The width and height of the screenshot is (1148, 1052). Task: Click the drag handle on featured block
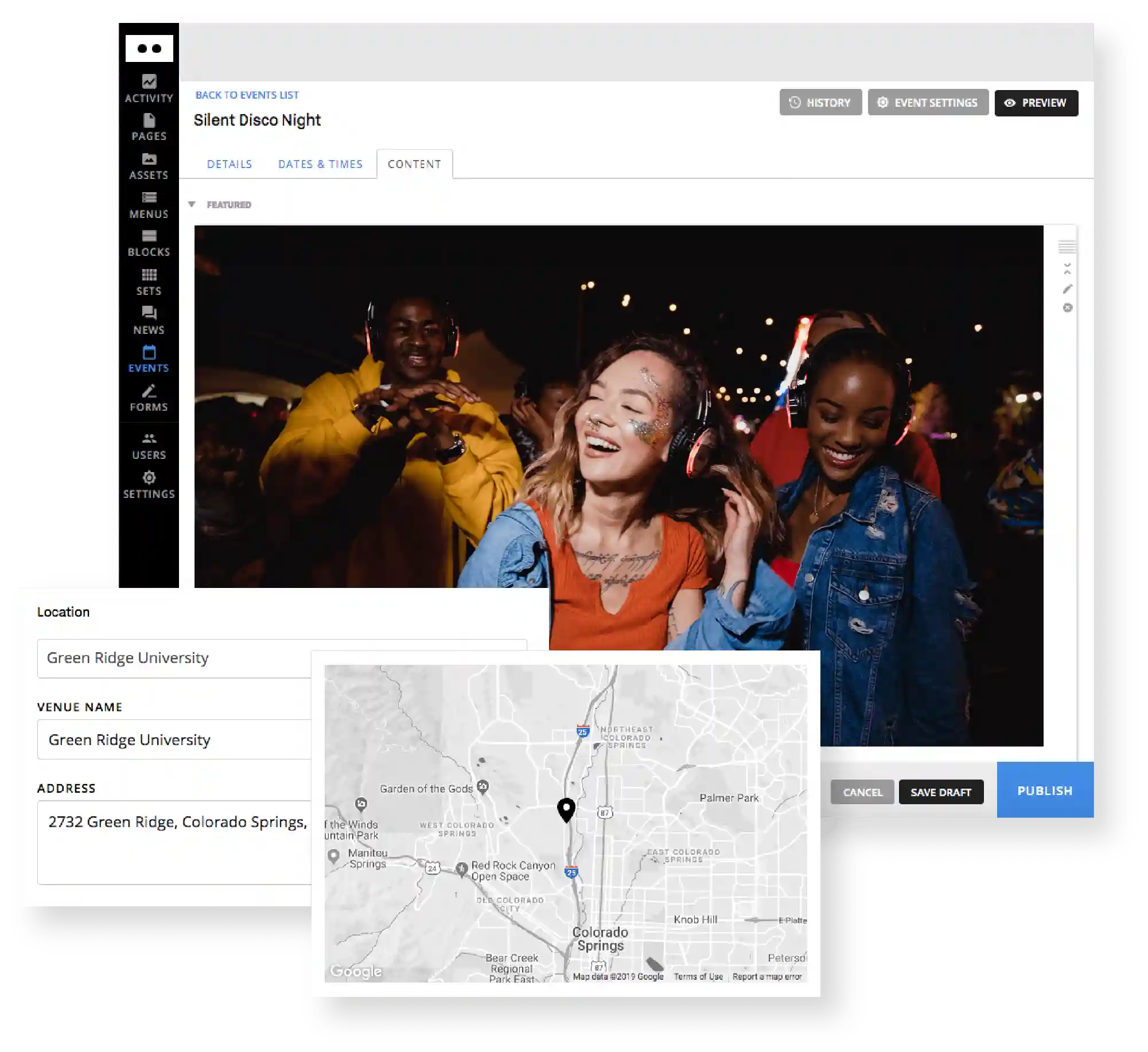1067,247
